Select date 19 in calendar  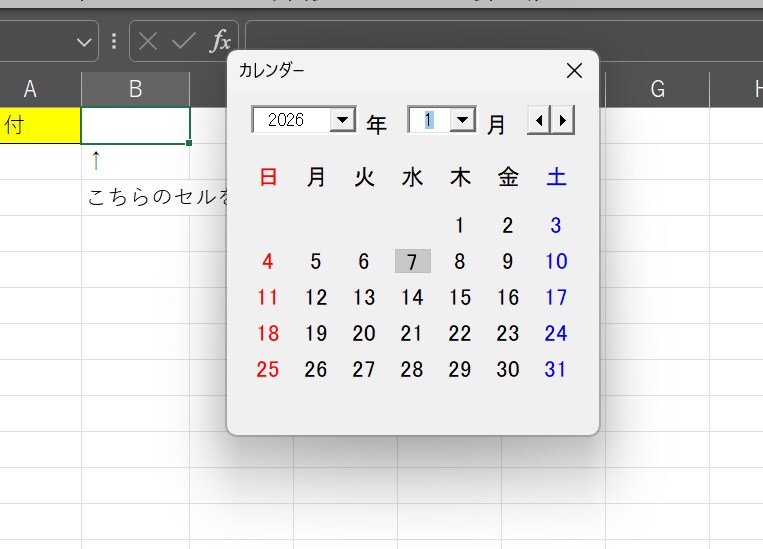point(316,333)
